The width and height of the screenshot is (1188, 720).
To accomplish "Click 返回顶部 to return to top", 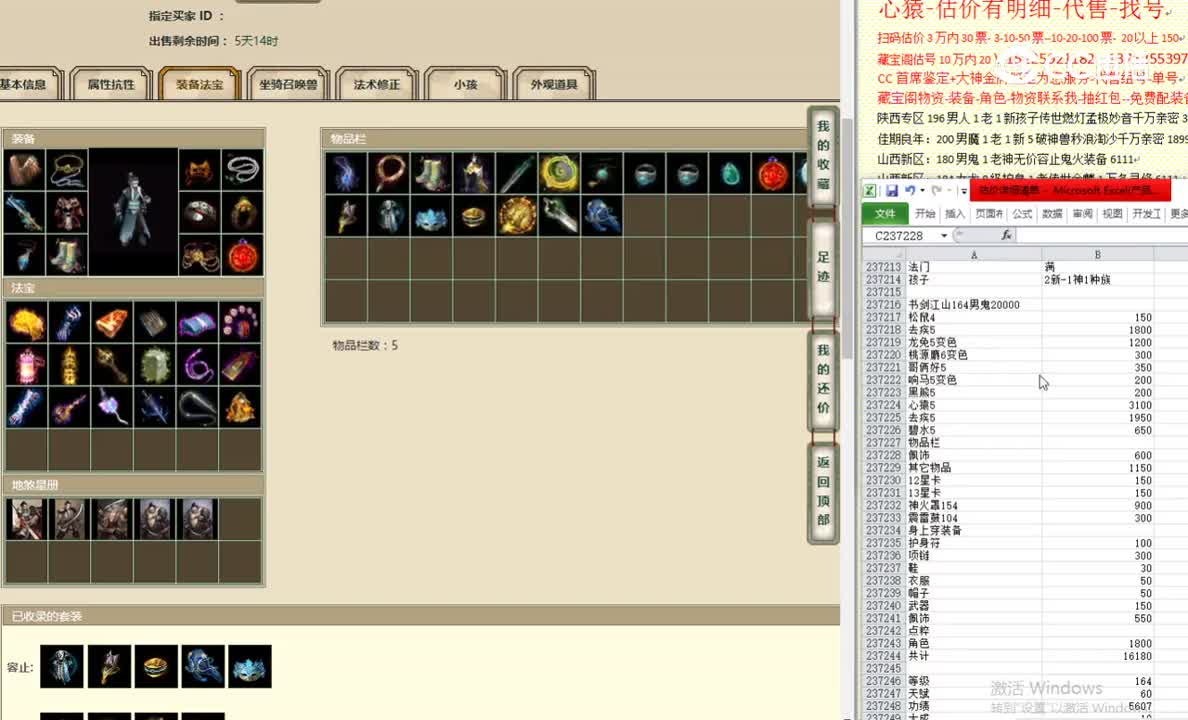I will [823, 491].
